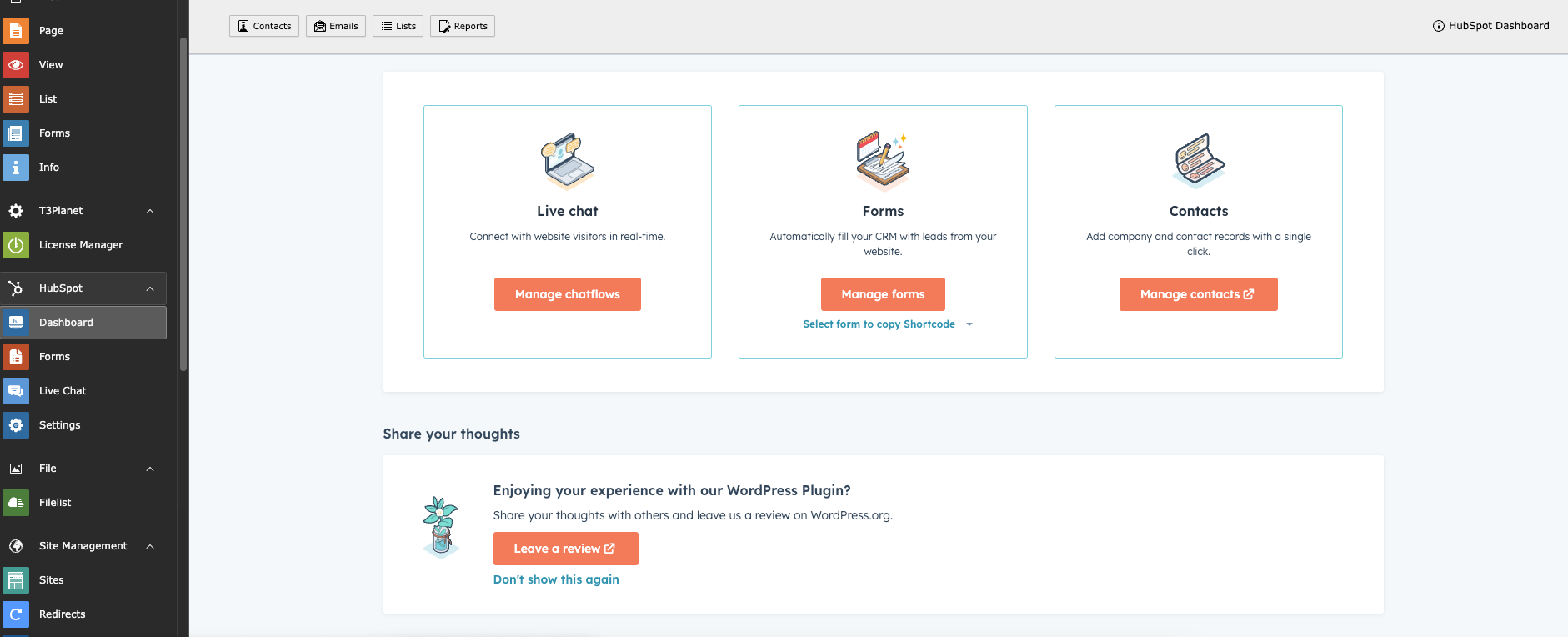Select Dashboard in the HubSpot menu
Screen dimensions: 1568x637
pyautogui.click(x=83, y=323)
